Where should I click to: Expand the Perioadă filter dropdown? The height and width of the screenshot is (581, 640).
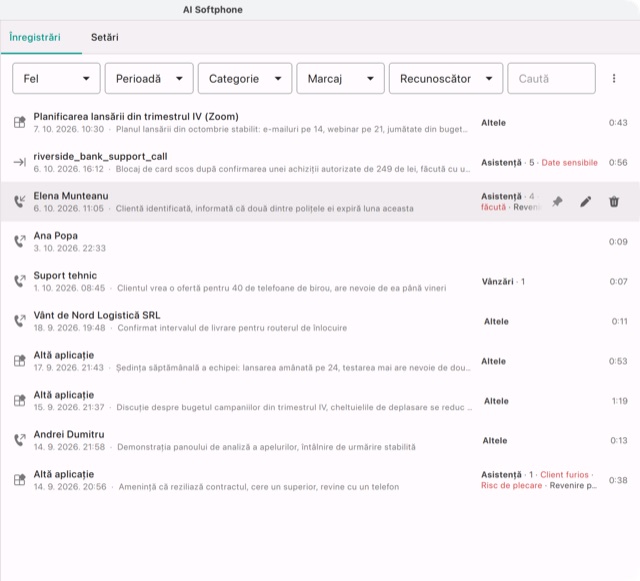tap(149, 78)
